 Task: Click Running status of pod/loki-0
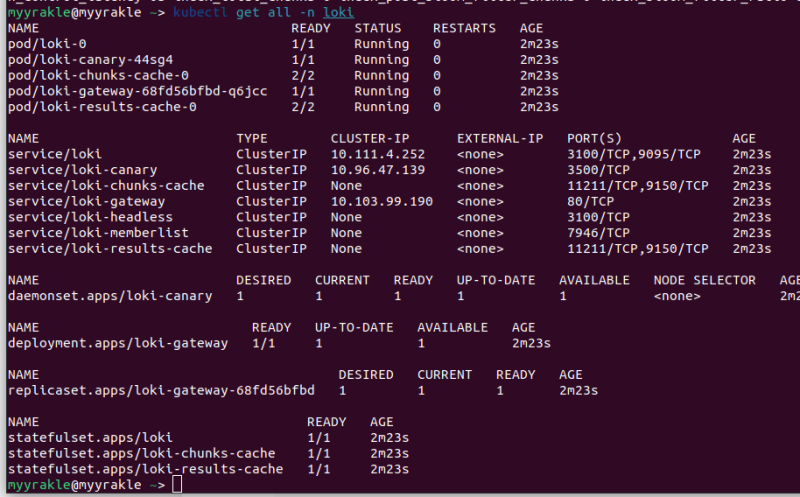[382, 44]
